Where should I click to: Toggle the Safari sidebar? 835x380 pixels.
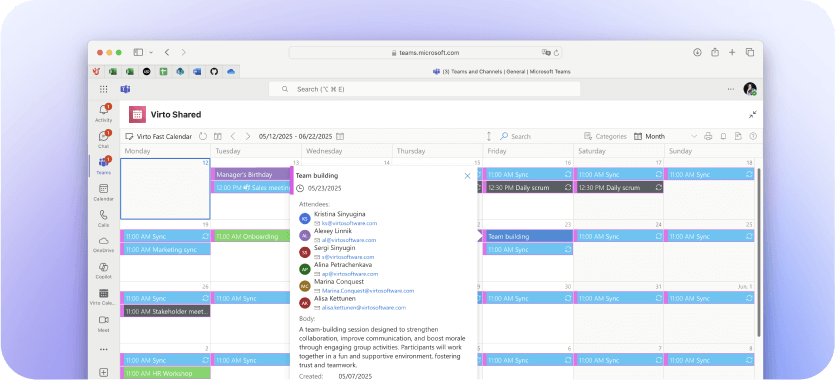coord(138,52)
